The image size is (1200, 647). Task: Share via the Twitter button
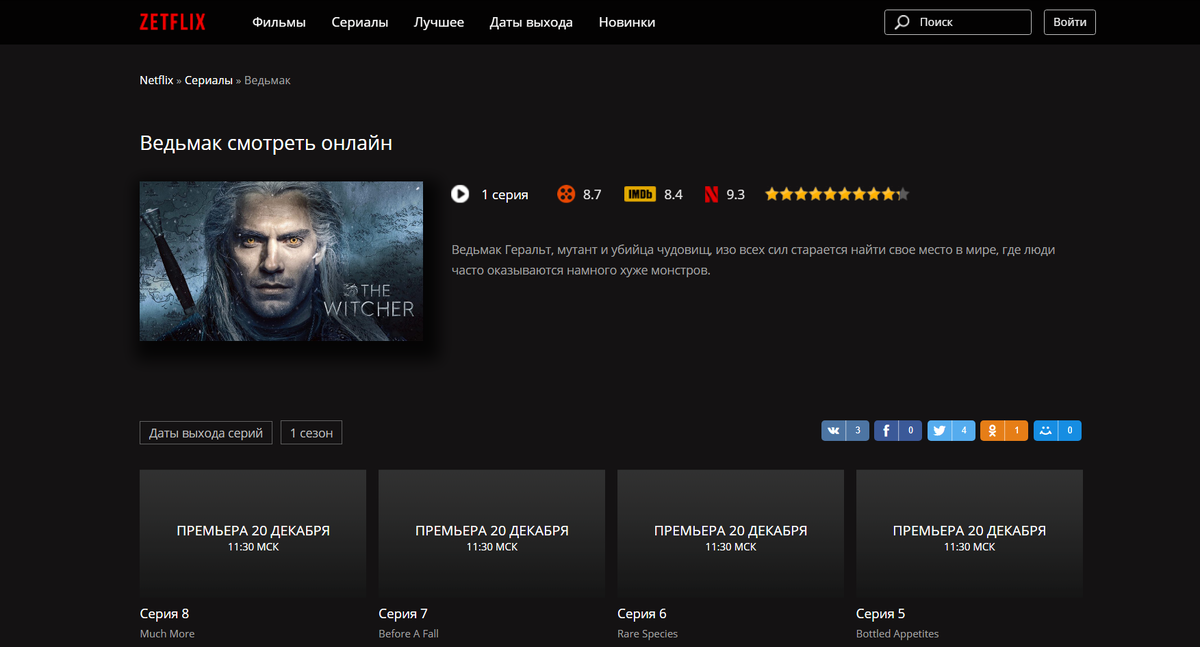(x=951, y=431)
